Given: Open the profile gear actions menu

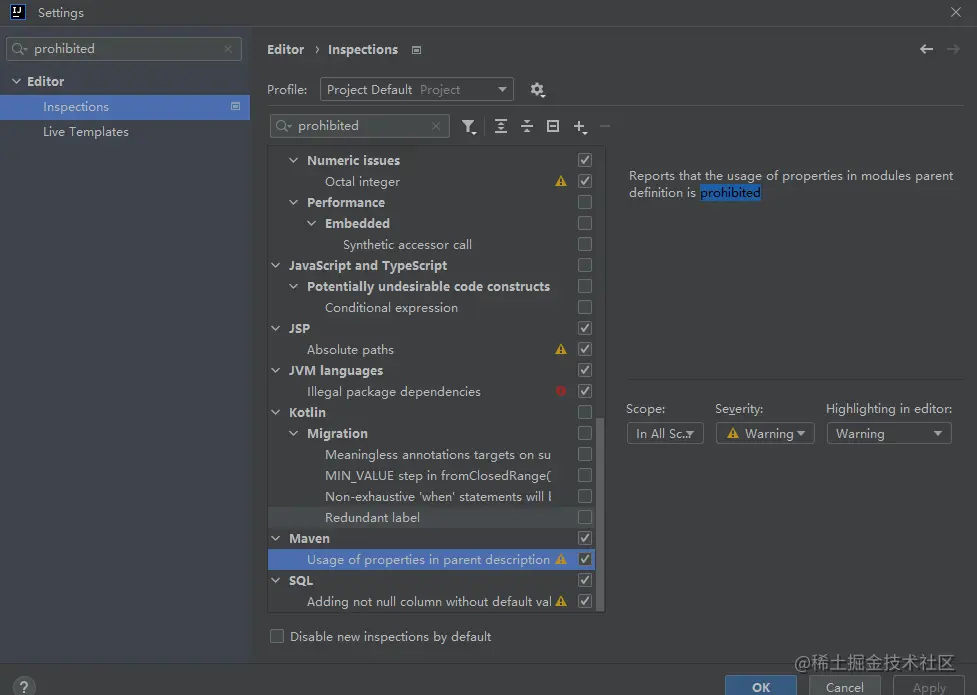Looking at the screenshot, I should [537, 90].
